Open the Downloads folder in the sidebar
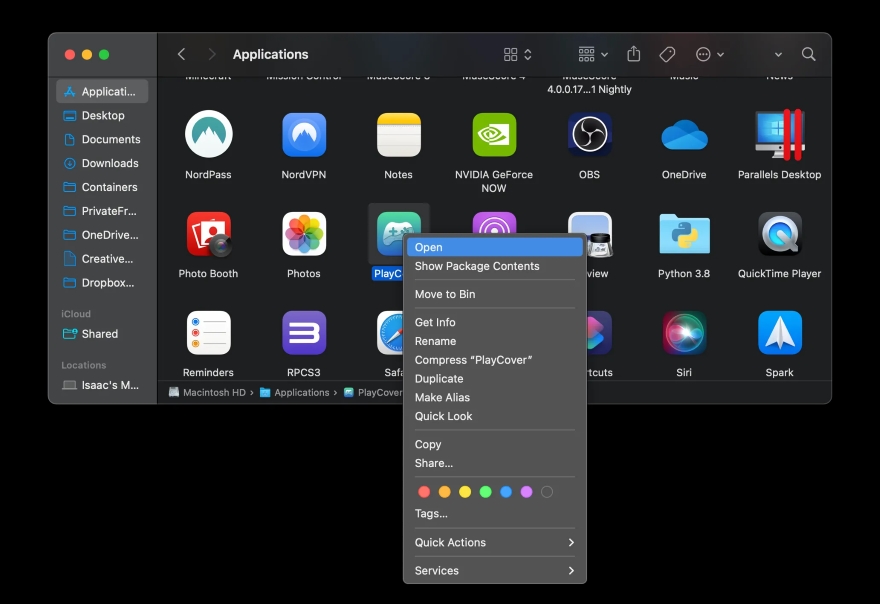The image size is (880, 604). pos(112,163)
